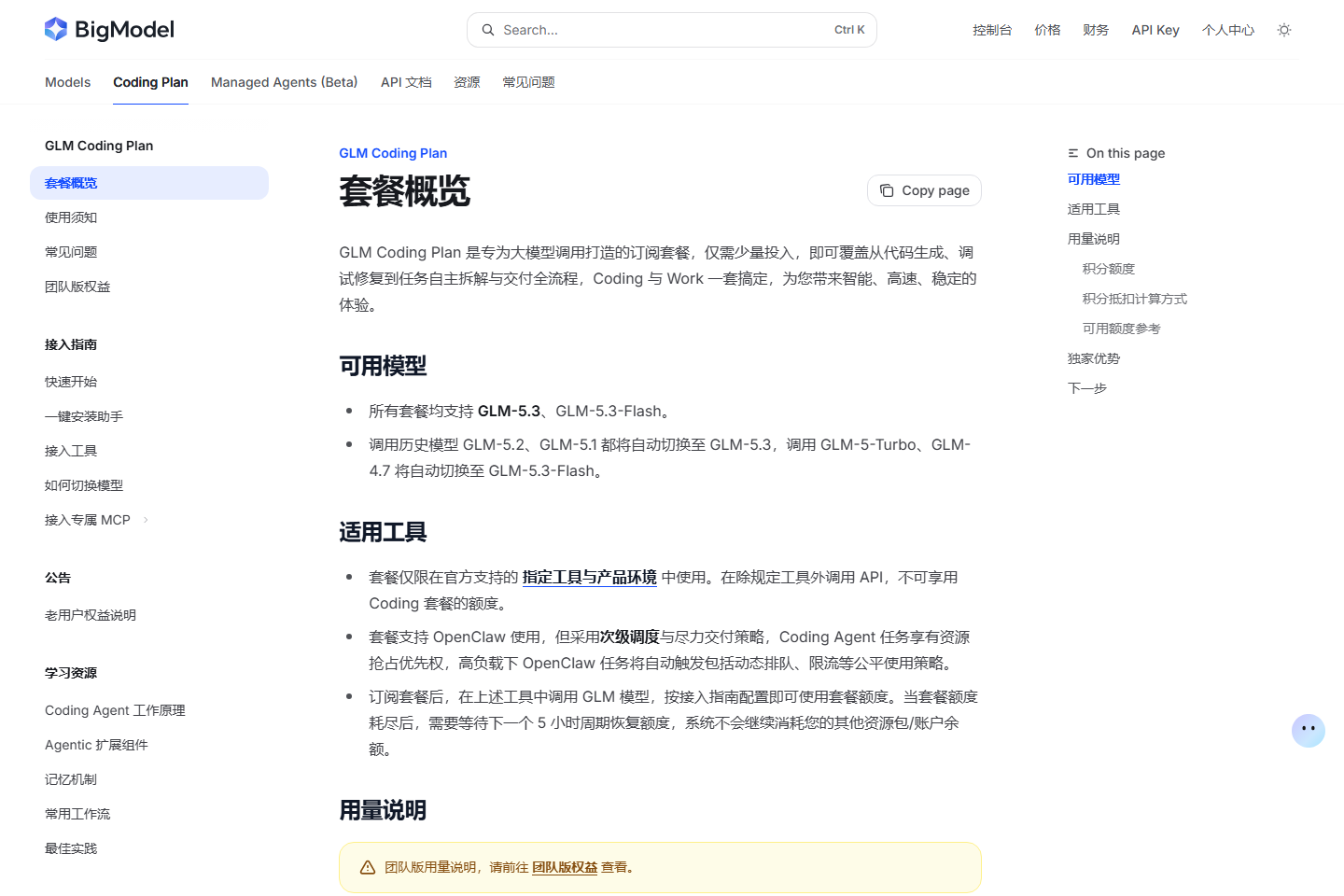Open the API Key header link
The image size is (1344, 896).
tap(1155, 30)
